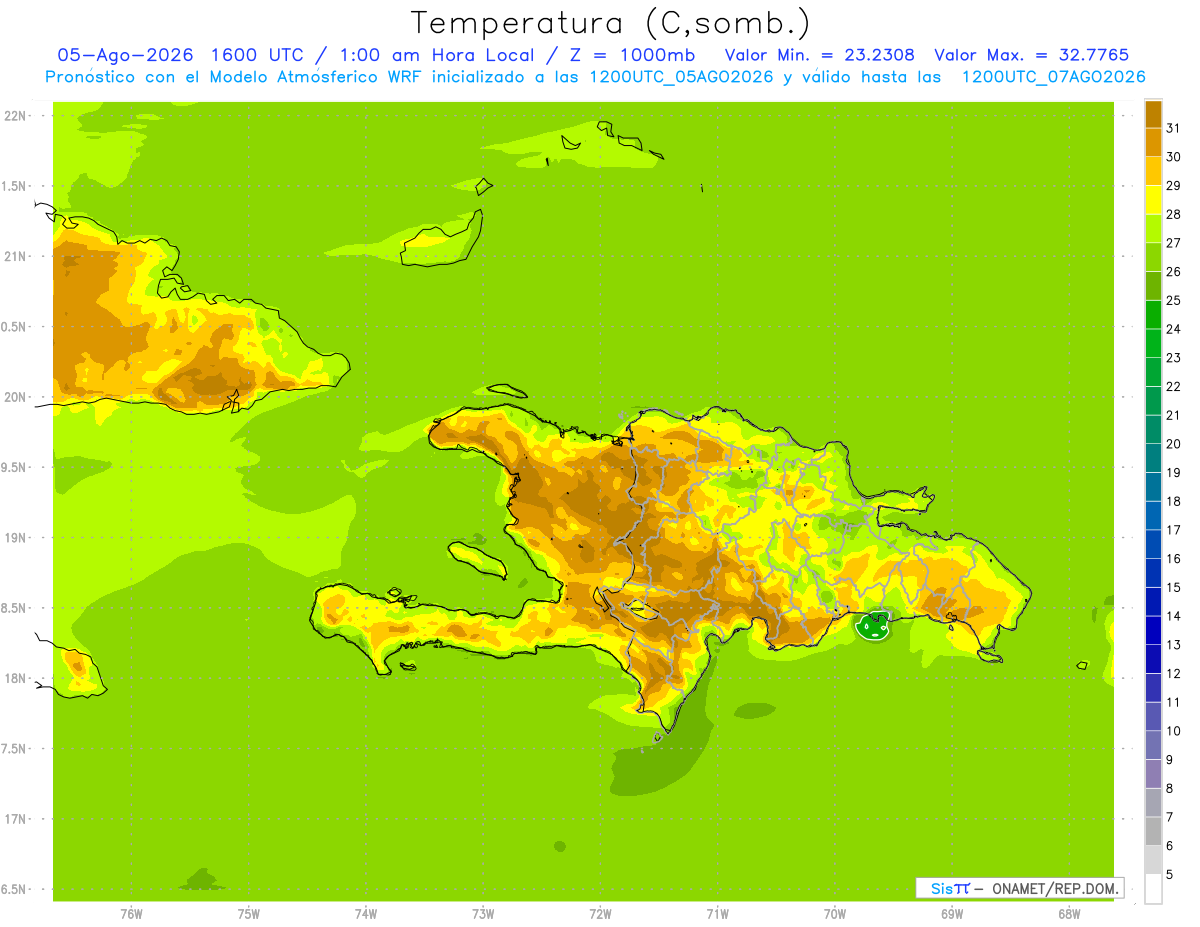
Task: Click the longitude axis label "69W"
Action: (952, 914)
